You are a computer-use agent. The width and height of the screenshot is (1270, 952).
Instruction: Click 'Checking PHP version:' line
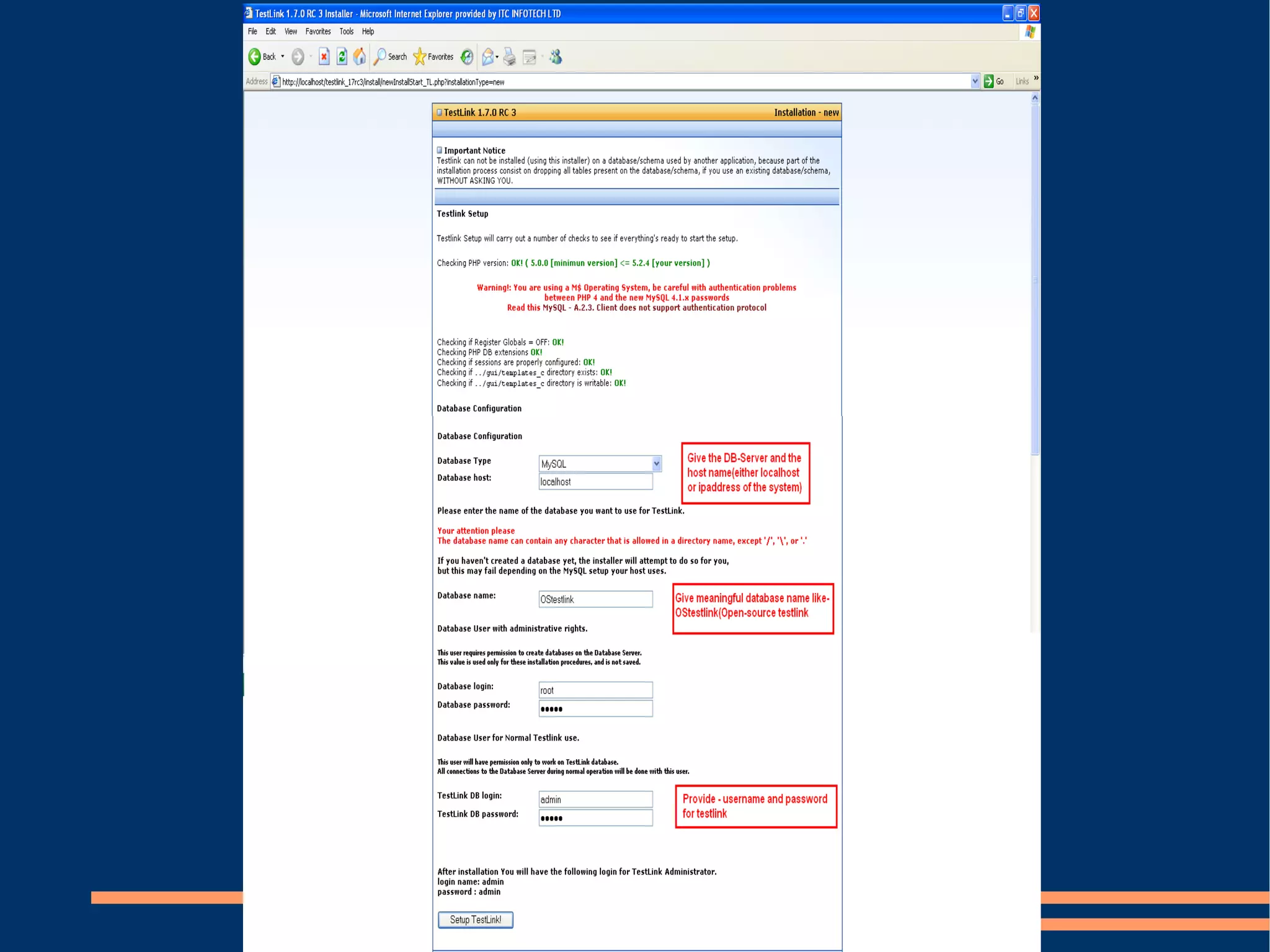(574, 263)
